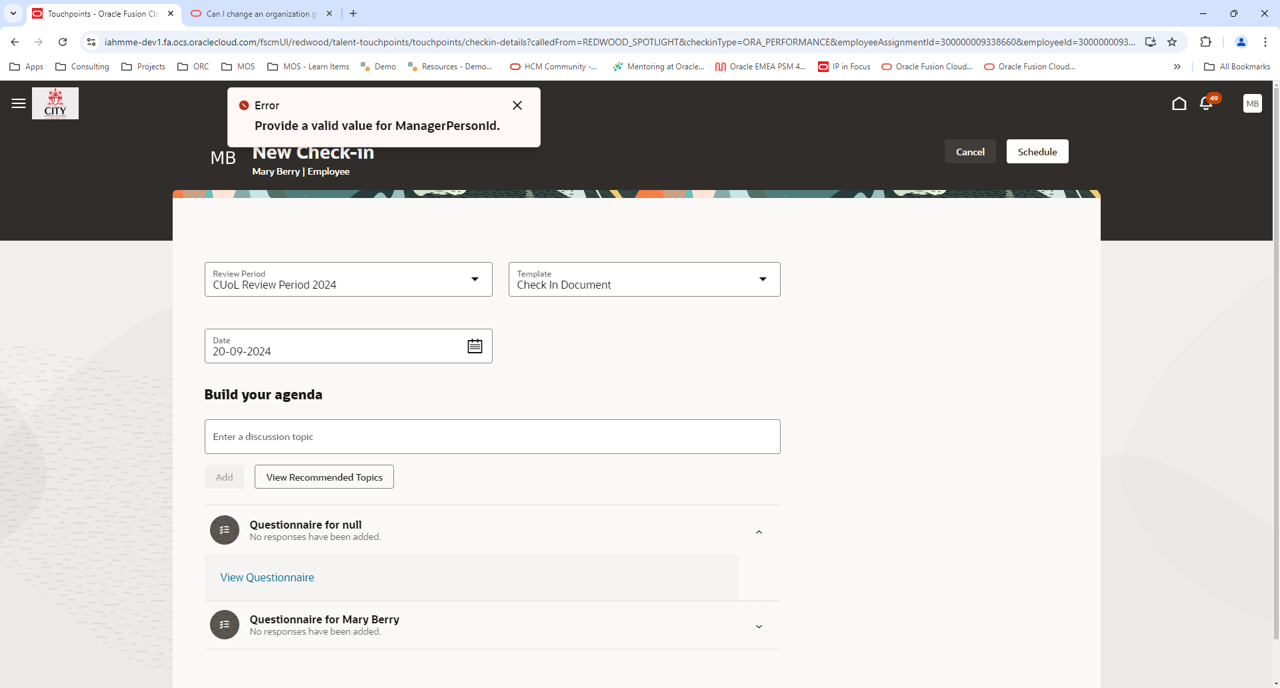Open the MOS bookmarks folder
Viewport: 1280px width, 688px height.
point(238,67)
